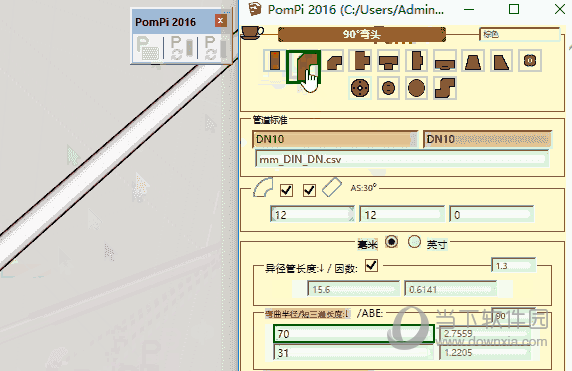Open the first 12 value combo box

coord(312,214)
